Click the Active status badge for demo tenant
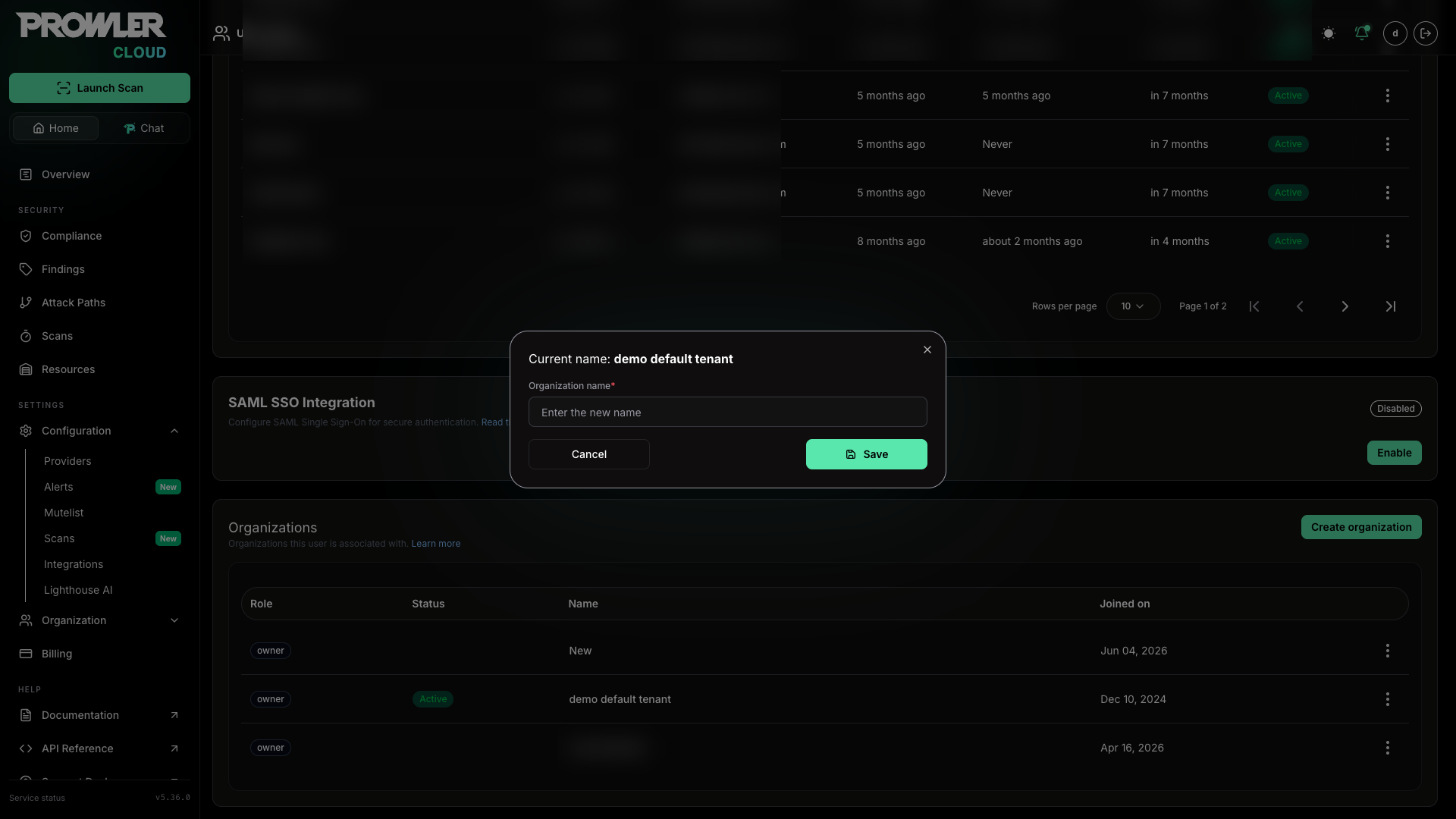This screenshot has height=819, width=1456. click(433, 699)
